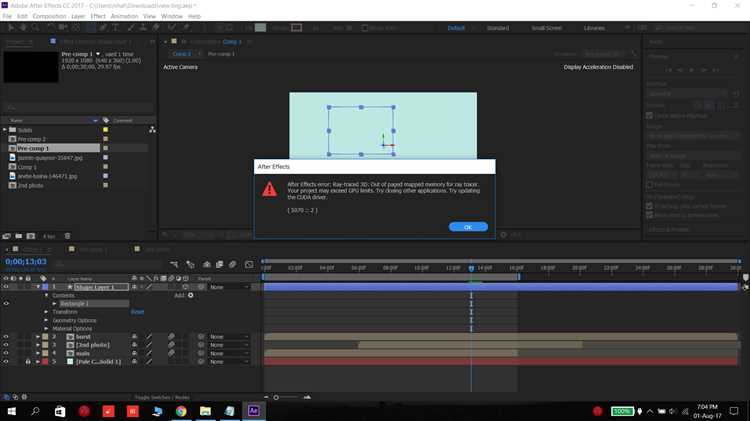Open parent dropdown for Pale solid layer
Image resolution: width=750 pixels, height=421 pixels.
(230, 362)
